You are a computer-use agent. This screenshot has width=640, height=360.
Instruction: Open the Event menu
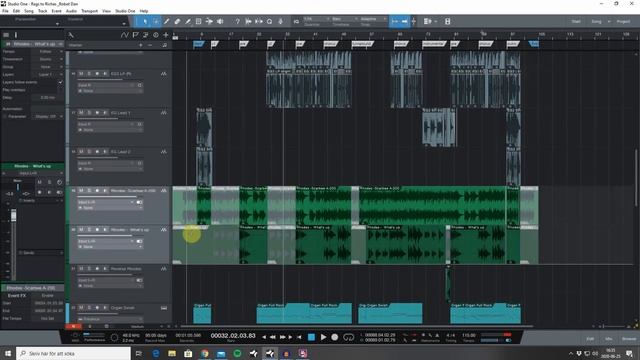click(x=56, y=11)
